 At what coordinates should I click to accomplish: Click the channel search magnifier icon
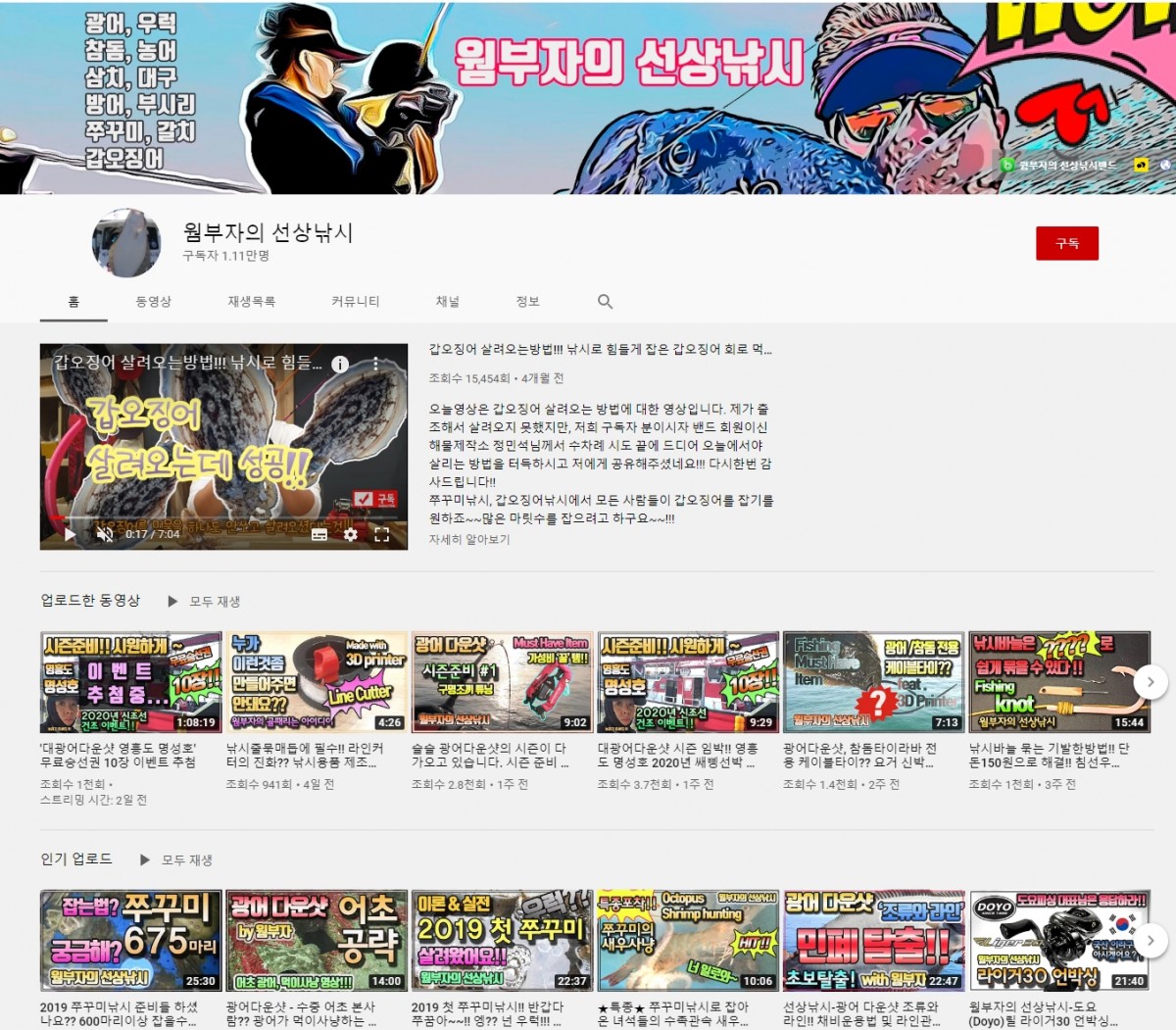605,302
